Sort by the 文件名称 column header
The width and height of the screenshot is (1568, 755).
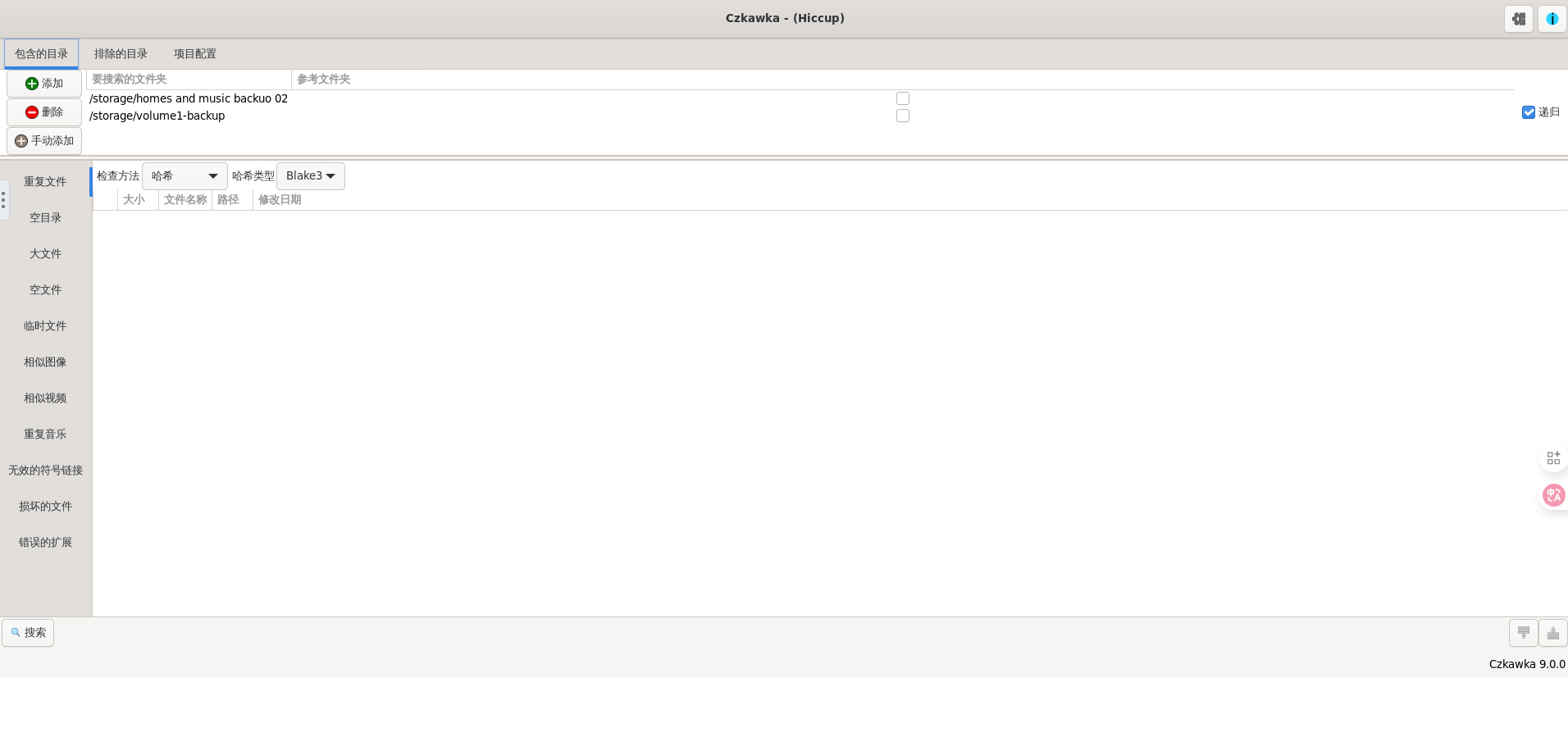[x=185, y=200]
